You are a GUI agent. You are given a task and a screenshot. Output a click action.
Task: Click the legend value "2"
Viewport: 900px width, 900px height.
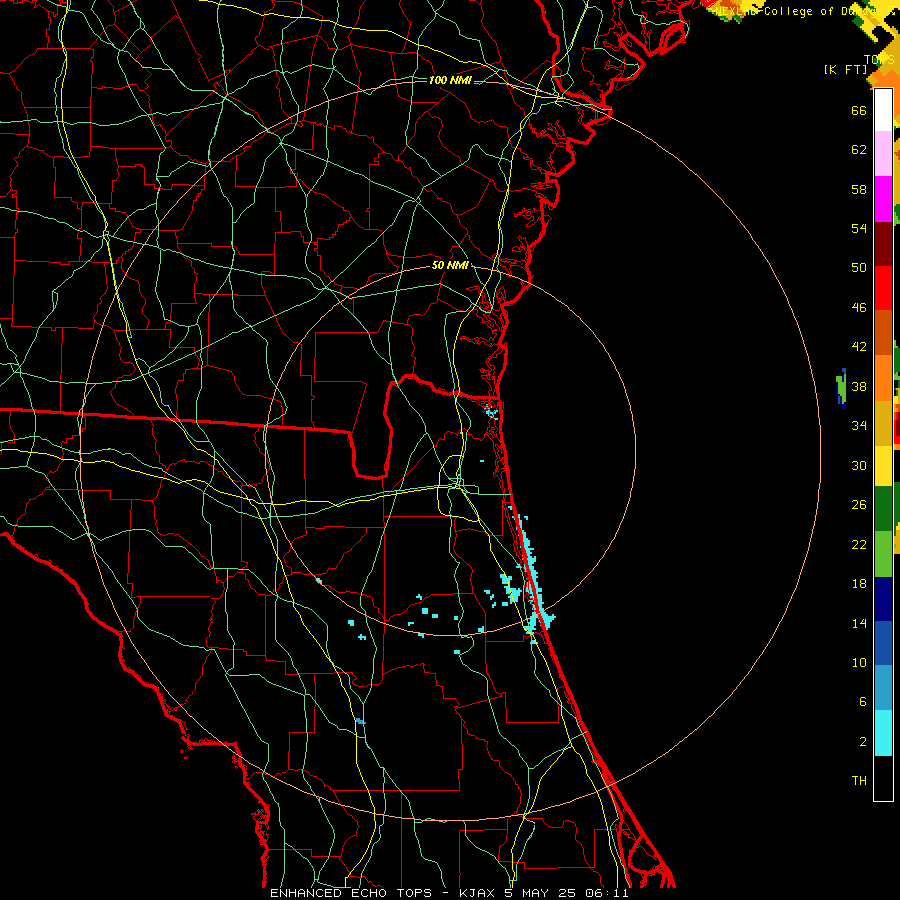click(862, 742)
